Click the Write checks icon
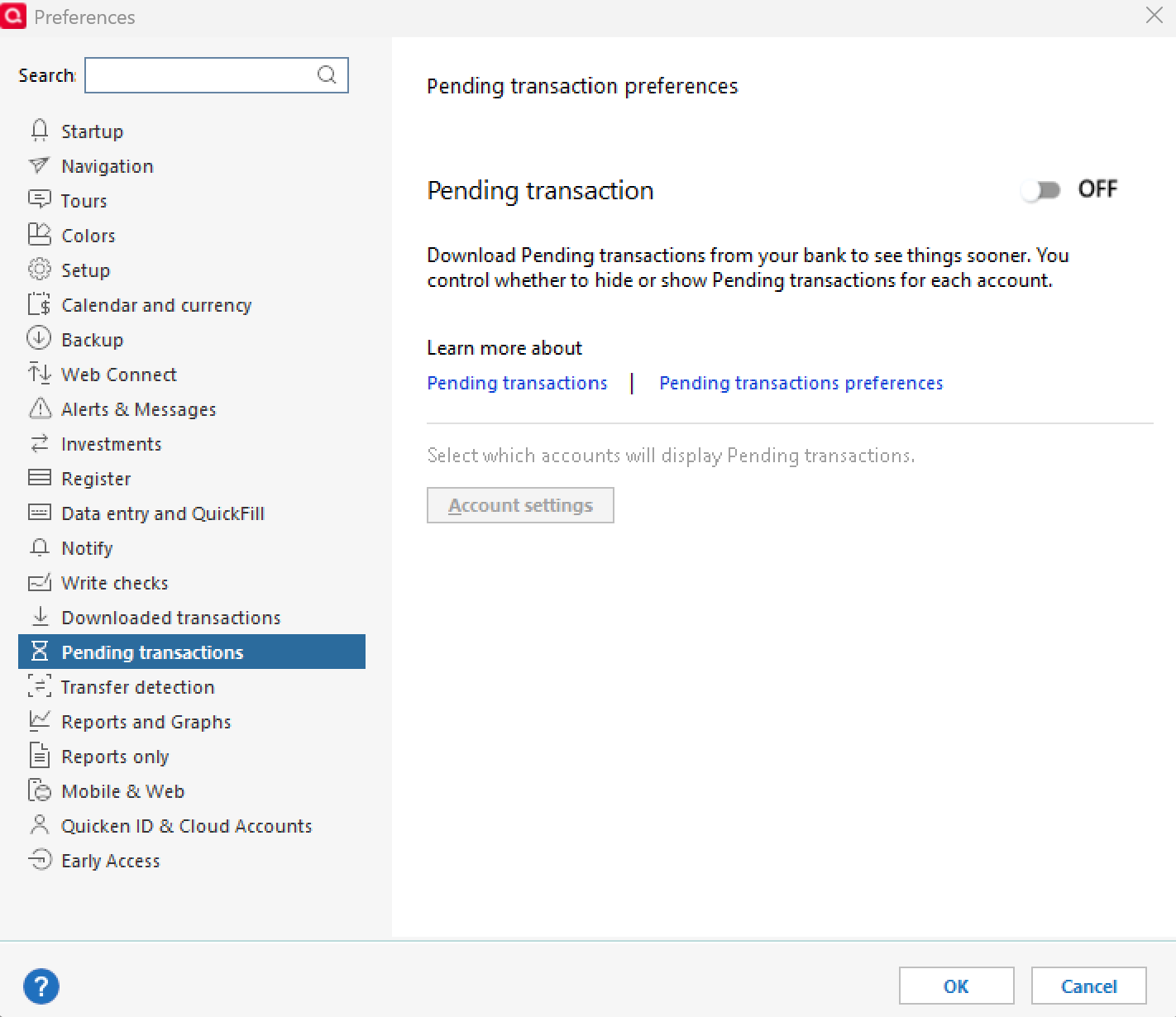The image size is (1176, 1017). point(39,582)
